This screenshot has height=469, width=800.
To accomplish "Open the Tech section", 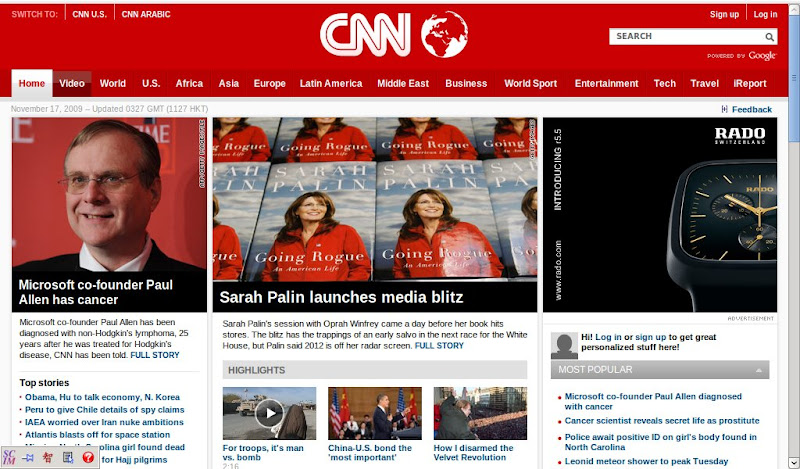I will point(665,83).
